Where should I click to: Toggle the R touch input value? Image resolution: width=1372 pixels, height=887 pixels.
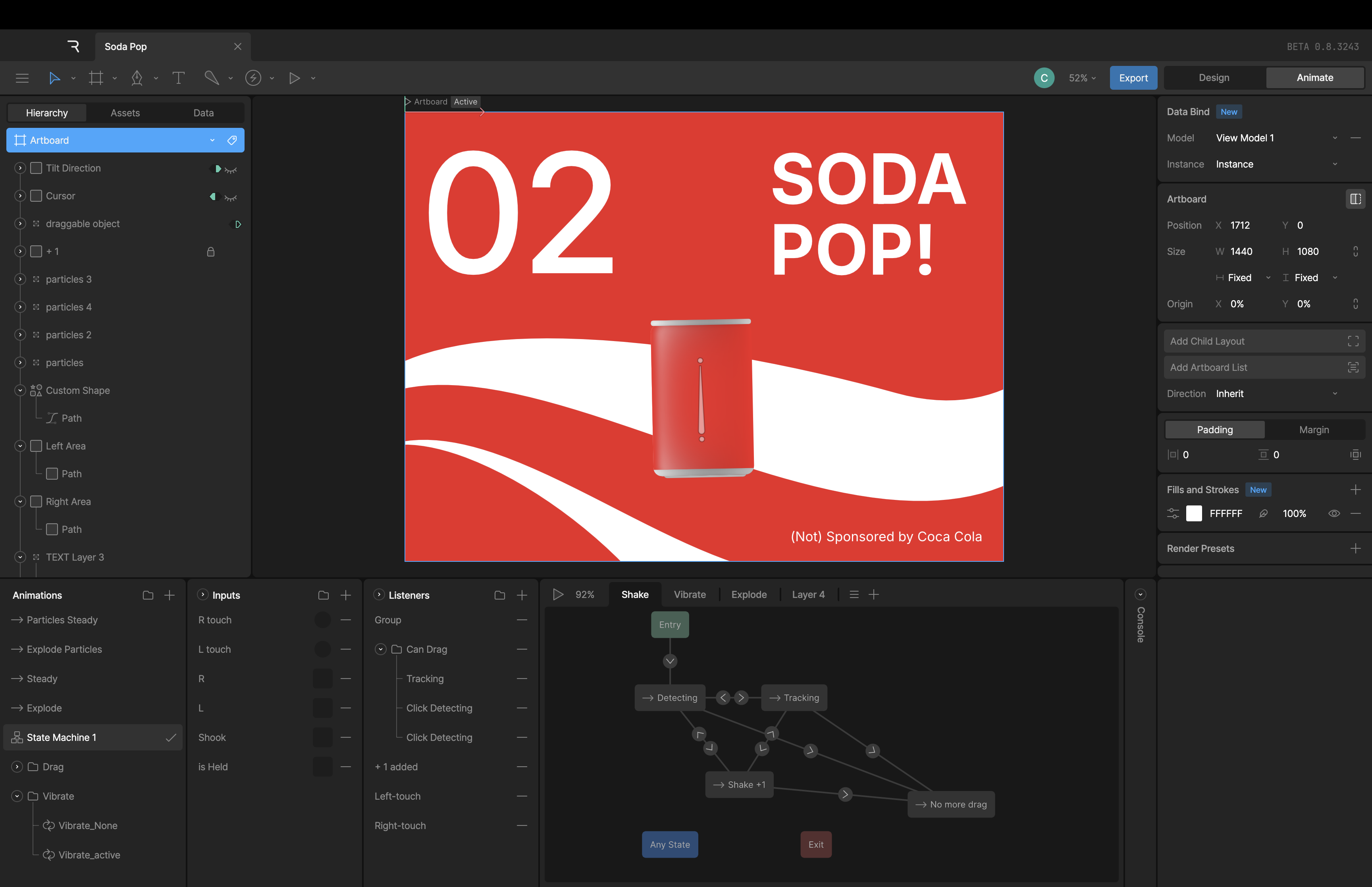point(322,620)
